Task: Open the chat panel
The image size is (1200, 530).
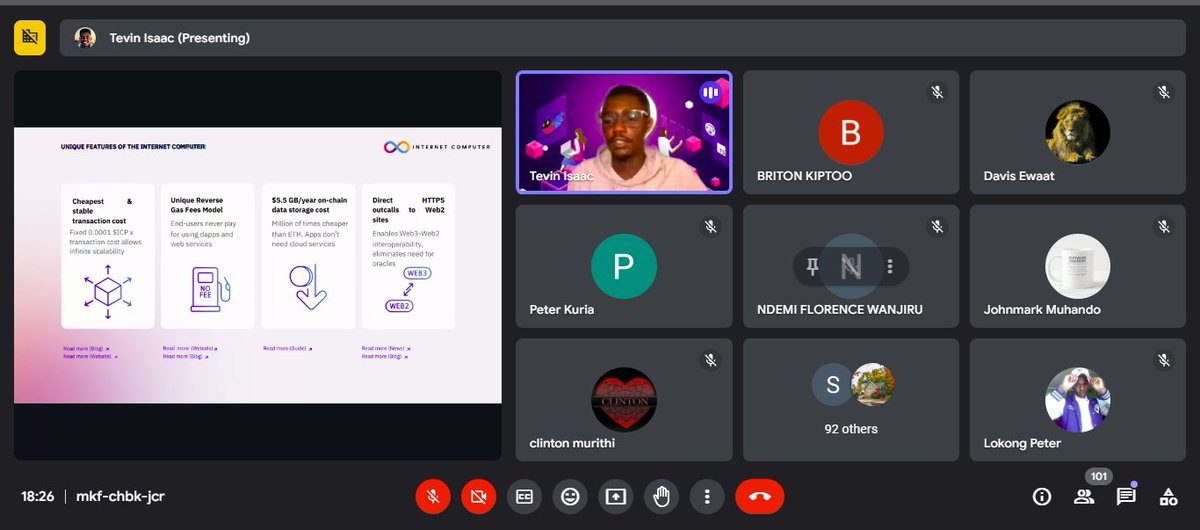Action: click(1126, 496)
